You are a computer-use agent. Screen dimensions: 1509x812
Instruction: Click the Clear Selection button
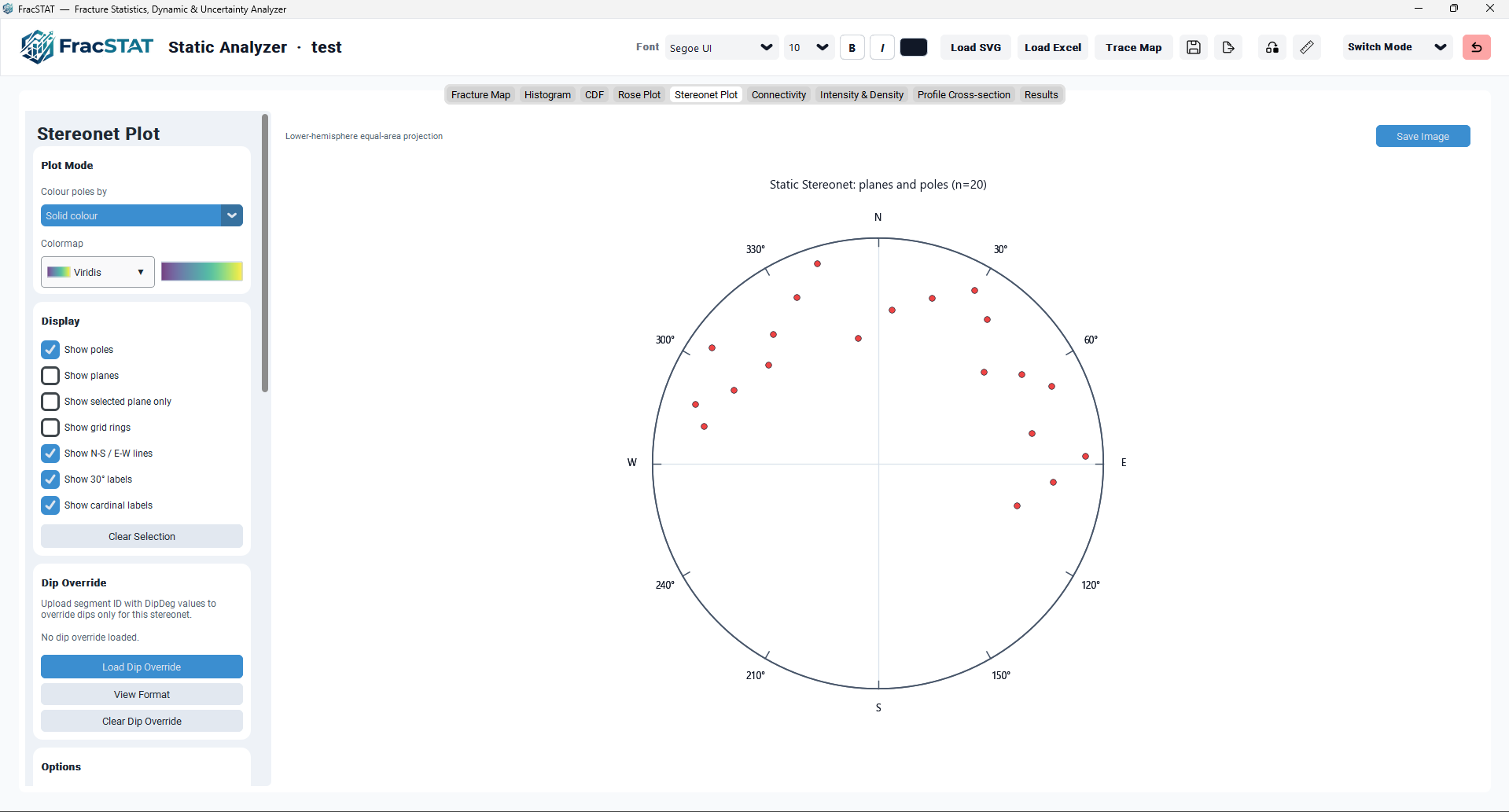(x=142, y=537)
